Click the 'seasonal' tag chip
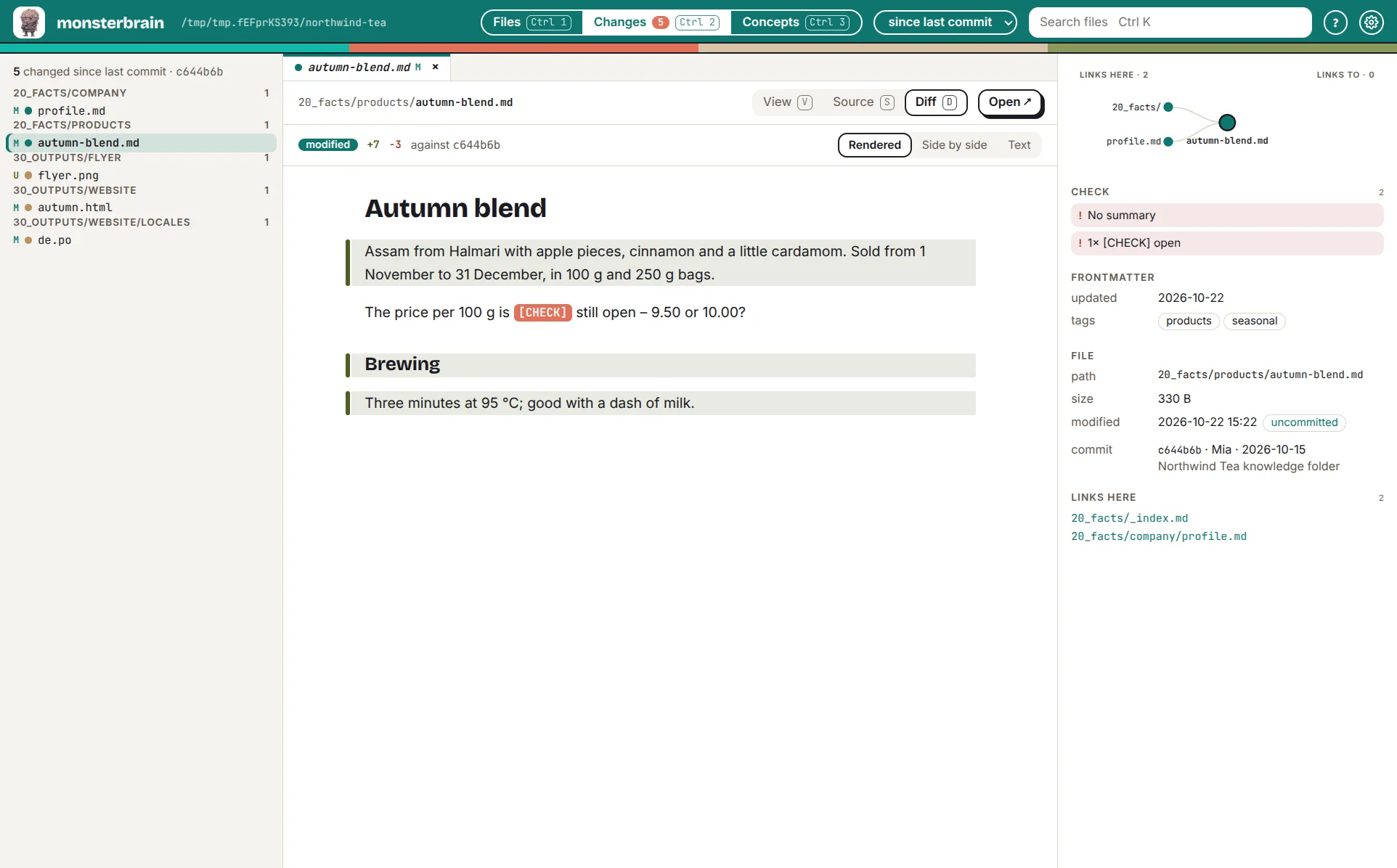 (1254, 321)
